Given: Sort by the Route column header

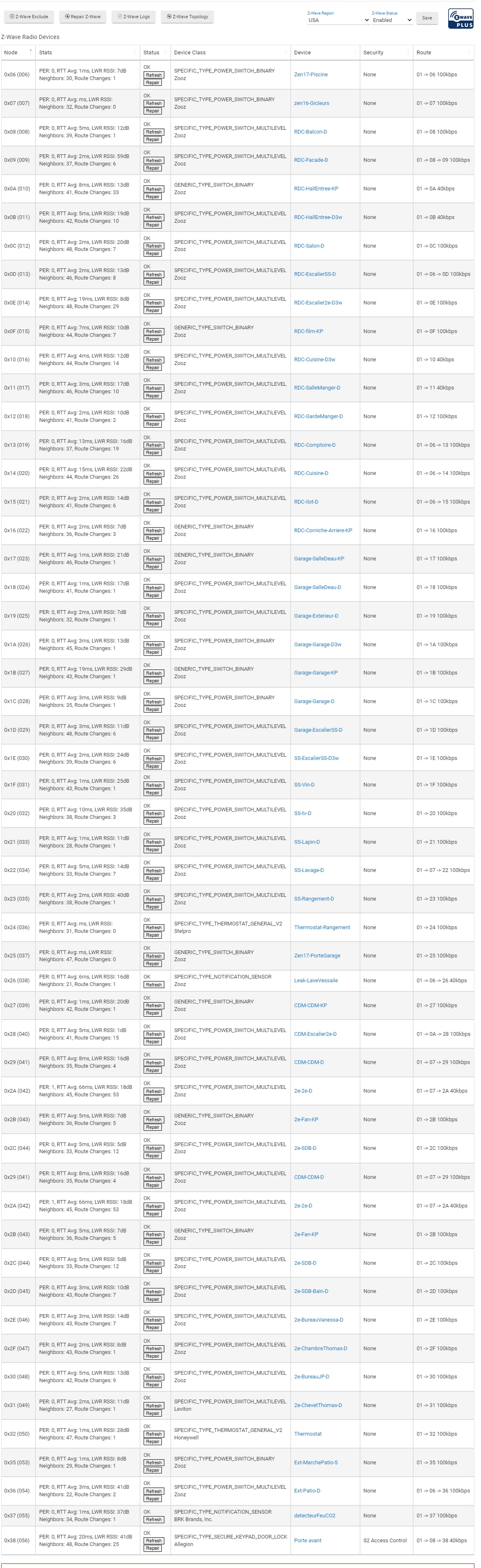Looking at the screenshot, I should click(x=443, y=52).
